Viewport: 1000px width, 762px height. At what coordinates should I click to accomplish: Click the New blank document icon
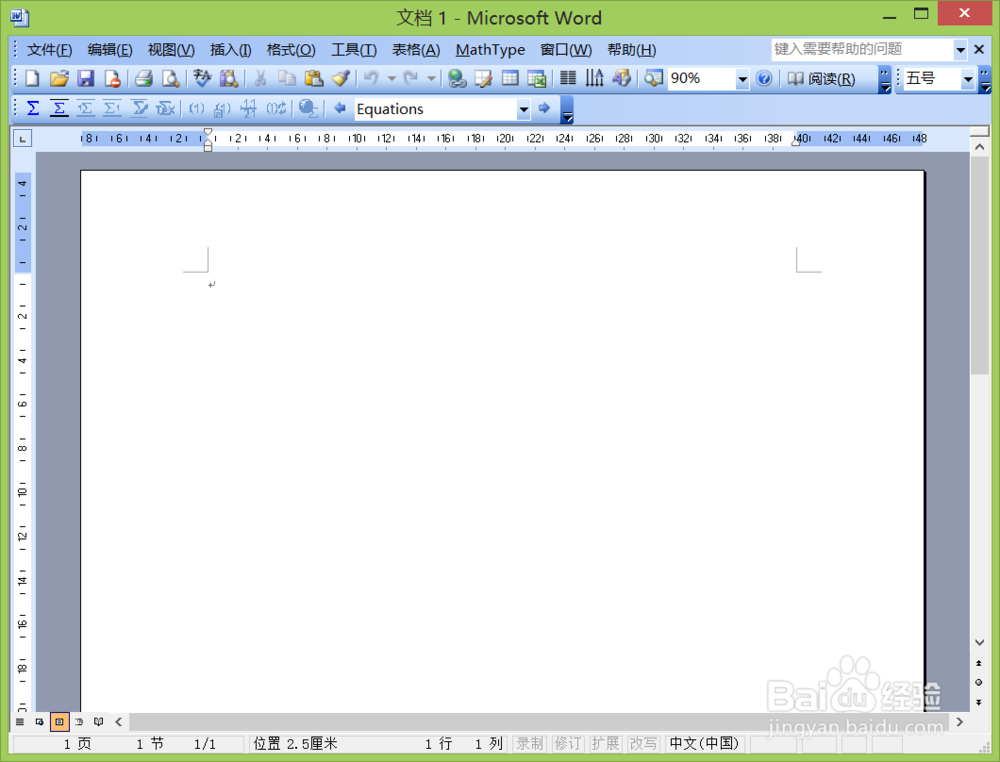point(32,78)
